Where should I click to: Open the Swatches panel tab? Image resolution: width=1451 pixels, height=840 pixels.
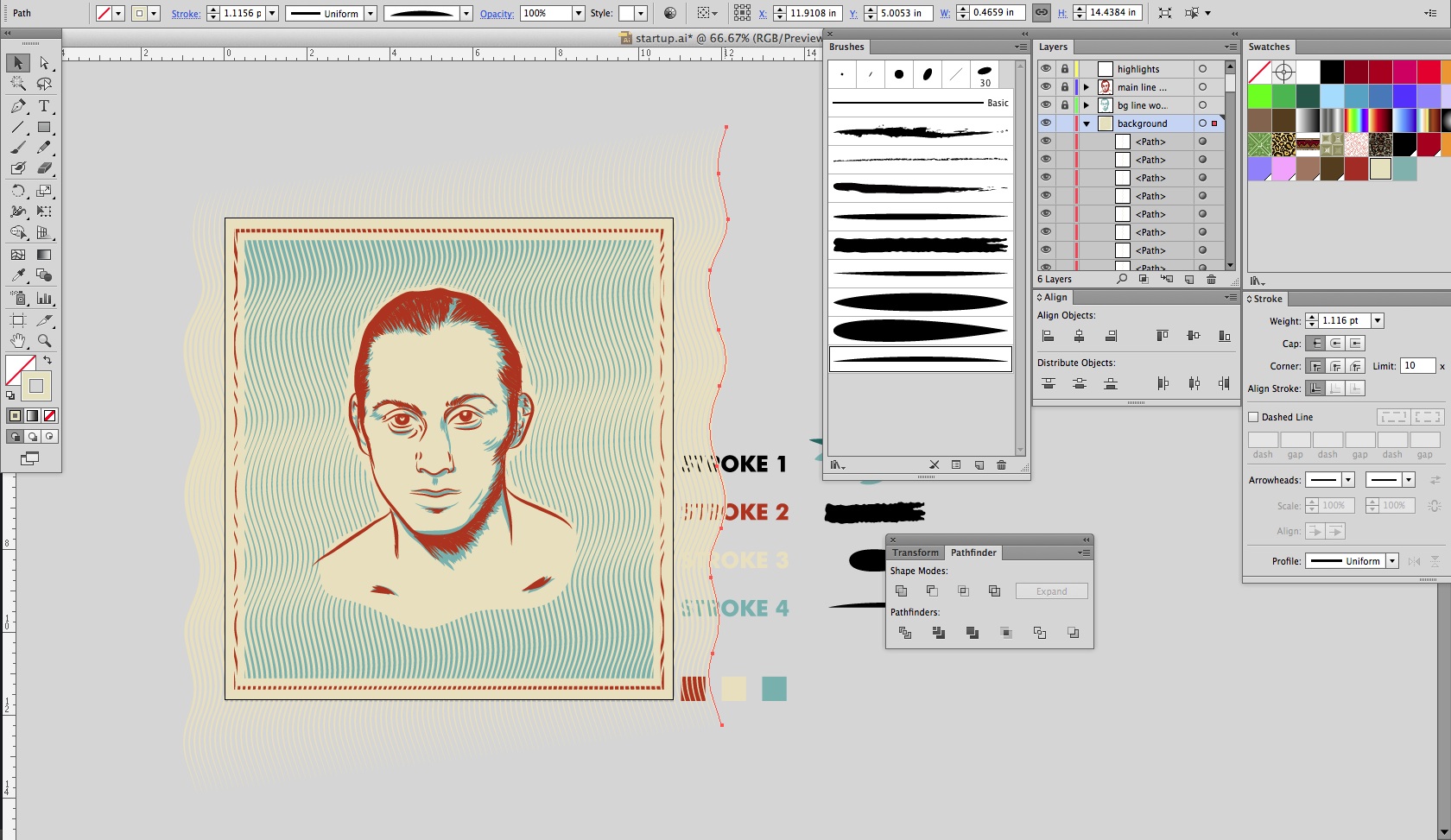[x=1269, y=47]
